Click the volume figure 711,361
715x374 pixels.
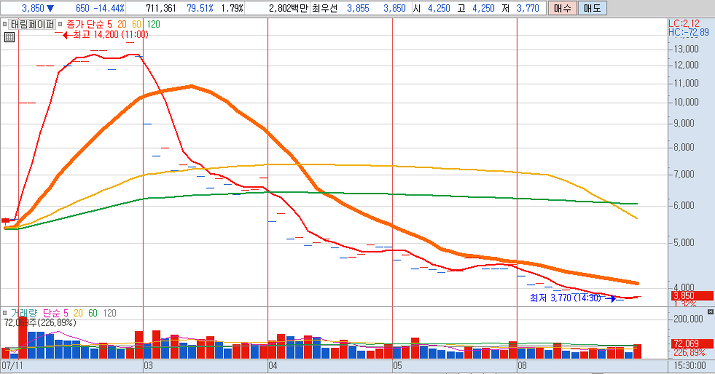tap(161, 8)
